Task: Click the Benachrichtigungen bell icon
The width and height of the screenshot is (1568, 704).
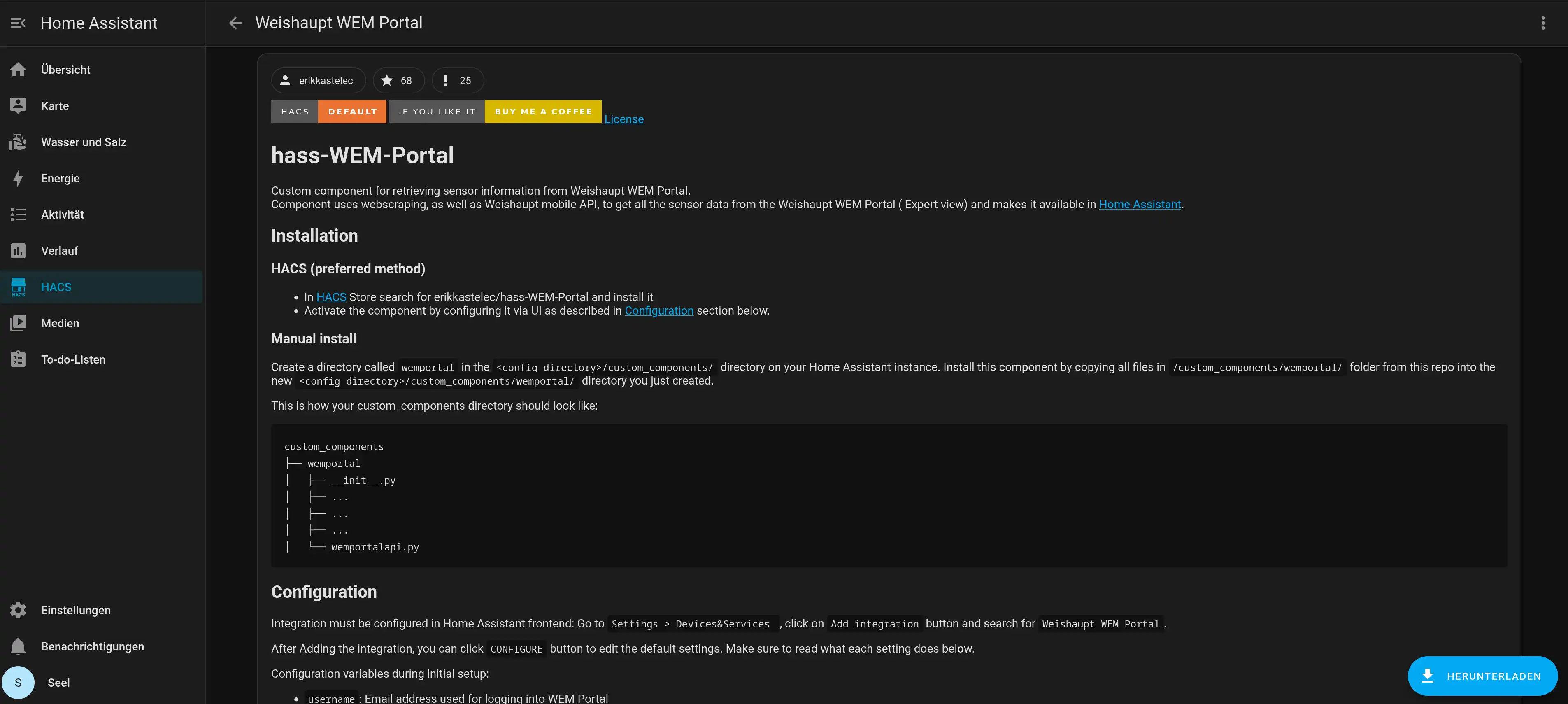Action: pyautogui.click(x=18, y=646)
